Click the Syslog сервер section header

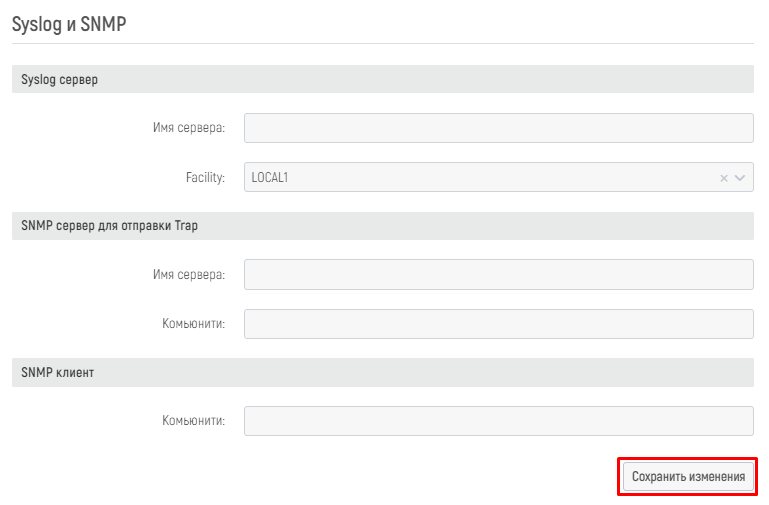tap(60, 80)
